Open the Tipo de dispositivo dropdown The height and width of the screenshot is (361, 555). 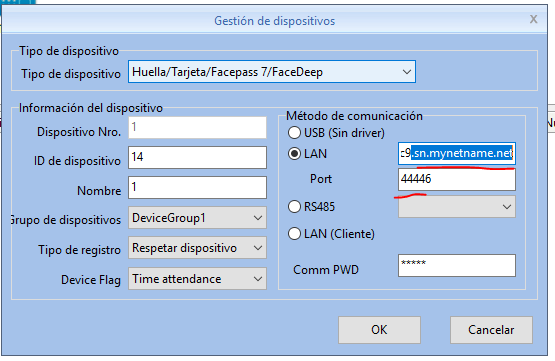click(x=272, y=72)
